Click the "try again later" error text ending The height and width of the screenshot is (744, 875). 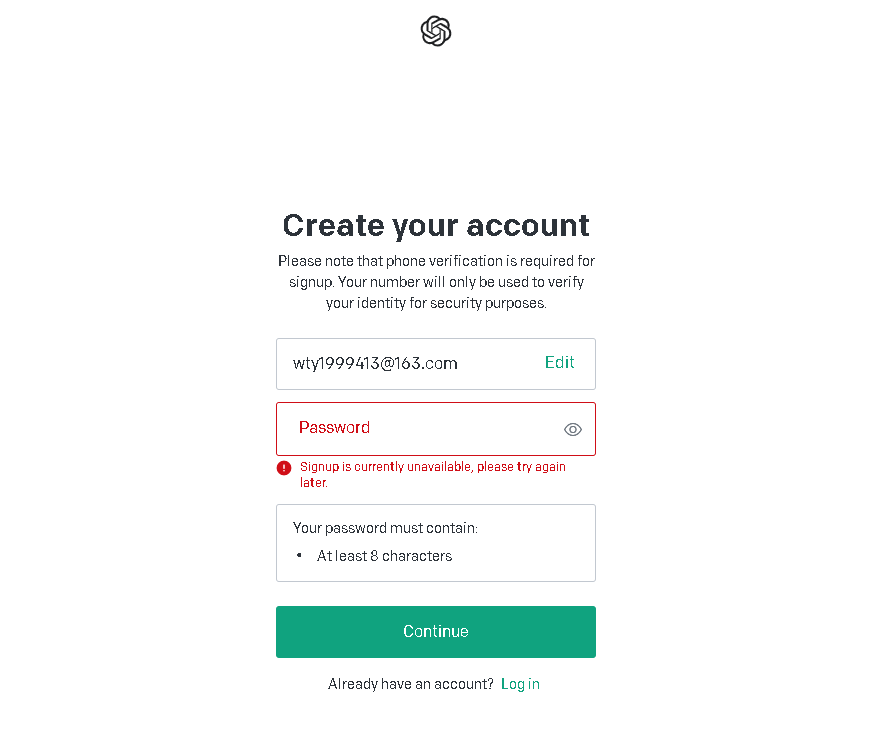coord(314,483)
